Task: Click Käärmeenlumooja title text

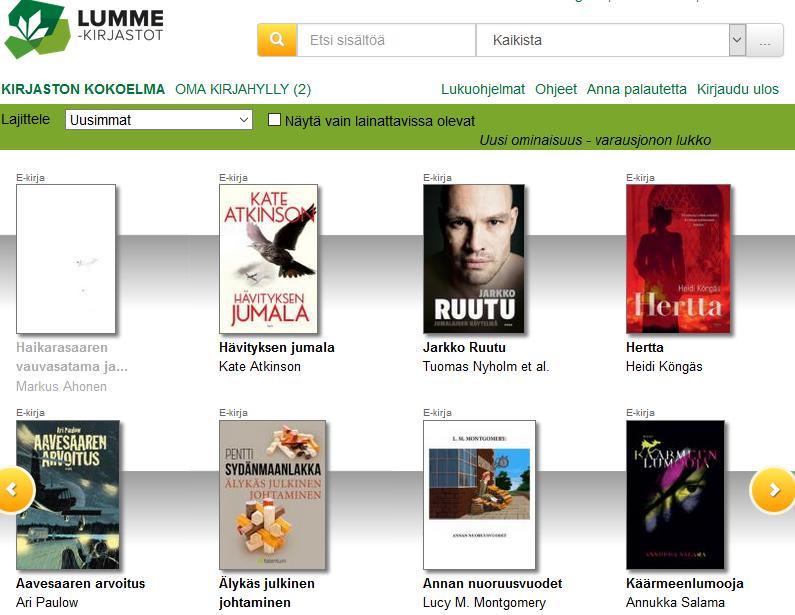Action: click(x=685, y=583)
